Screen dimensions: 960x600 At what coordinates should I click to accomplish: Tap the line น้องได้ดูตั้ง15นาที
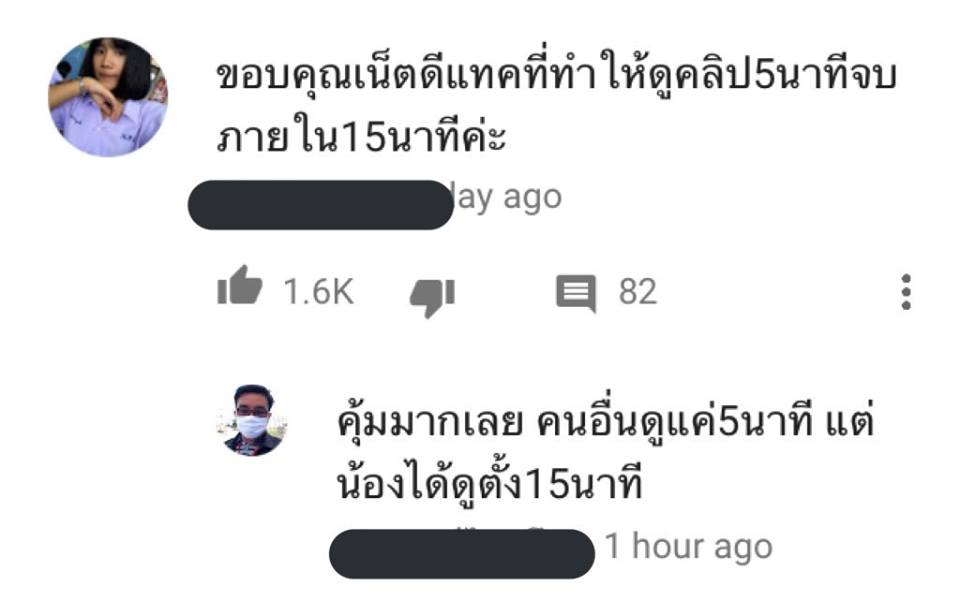tap(490, 482)
